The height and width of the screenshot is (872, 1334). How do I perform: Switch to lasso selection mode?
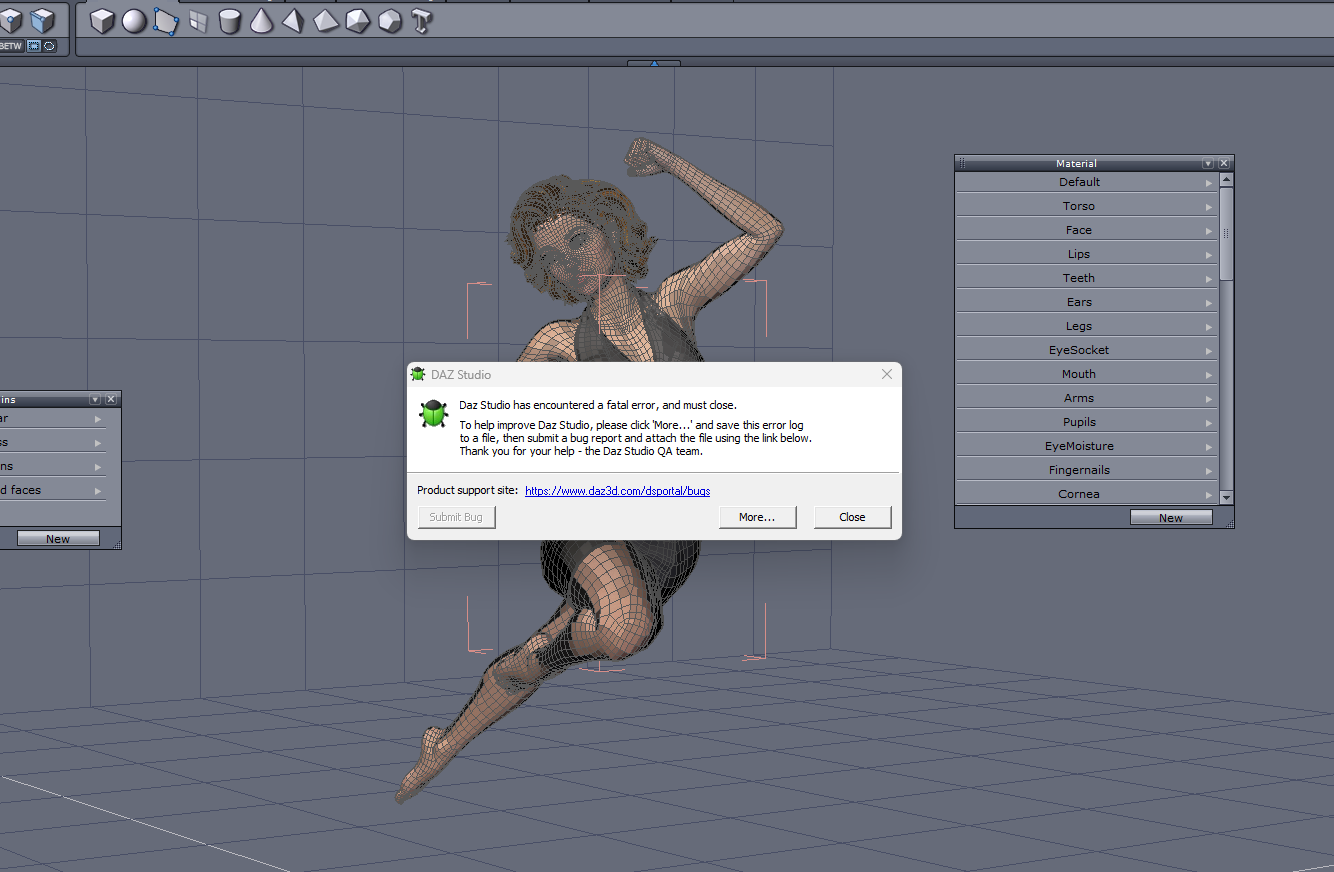pos(49,46)
